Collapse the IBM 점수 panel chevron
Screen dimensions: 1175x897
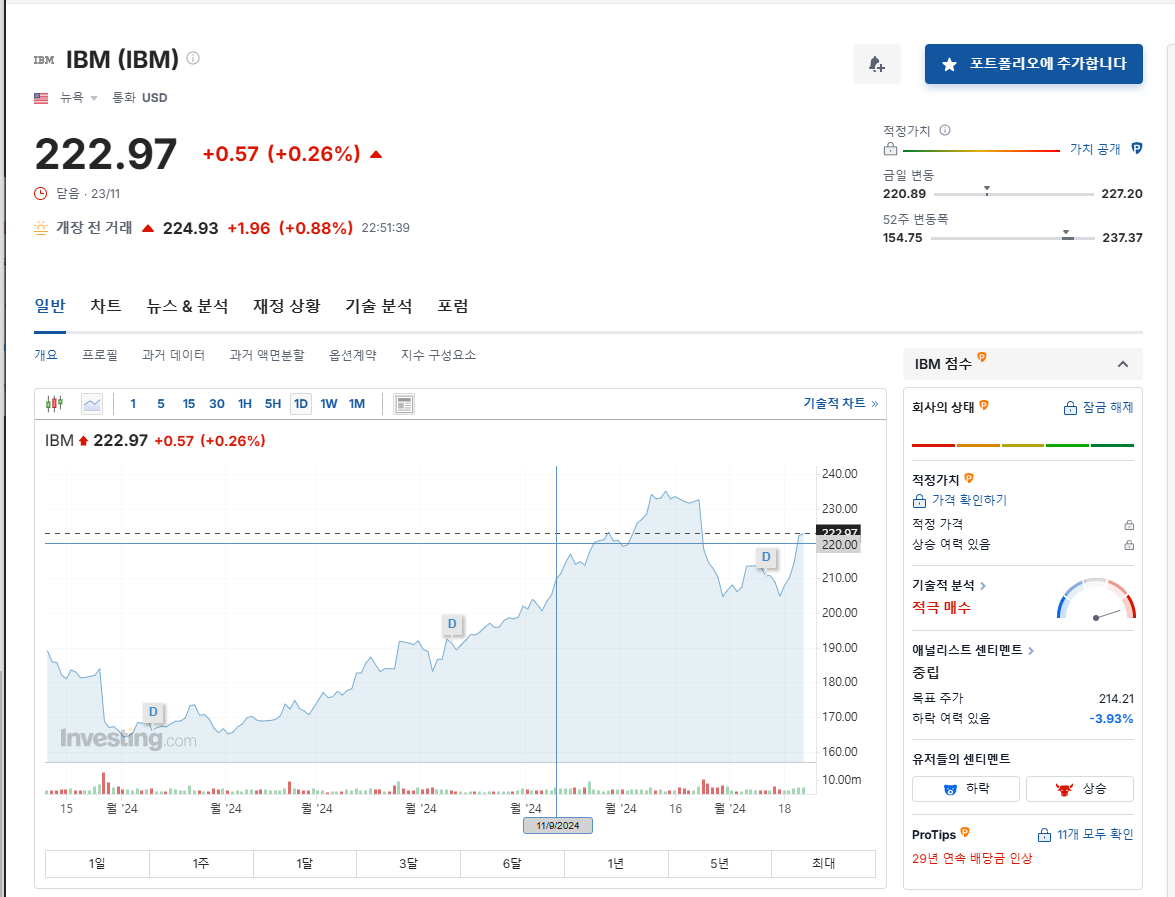tap(1123, 364)
